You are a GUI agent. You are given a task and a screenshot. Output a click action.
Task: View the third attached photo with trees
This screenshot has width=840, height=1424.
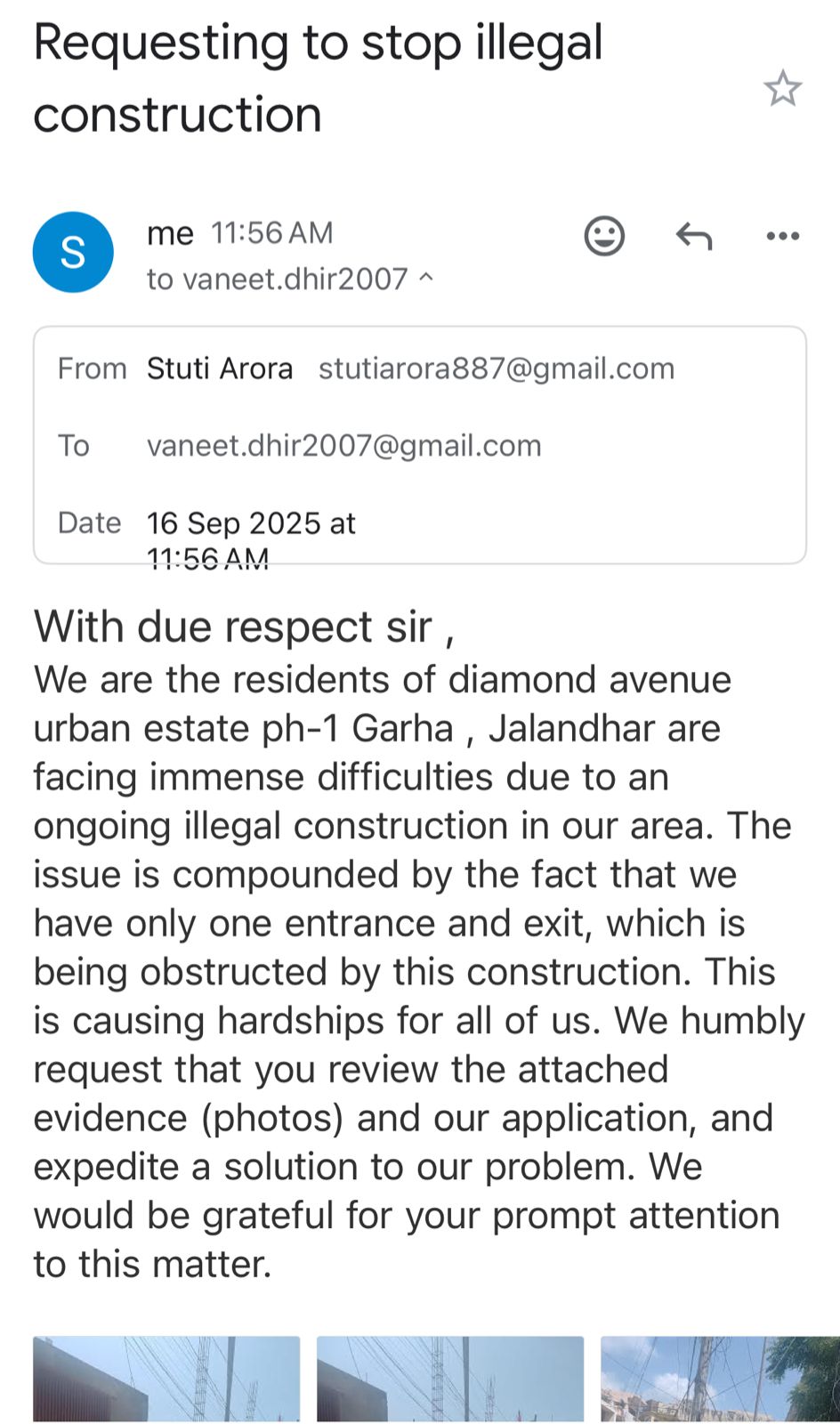tap(719, 1378)
